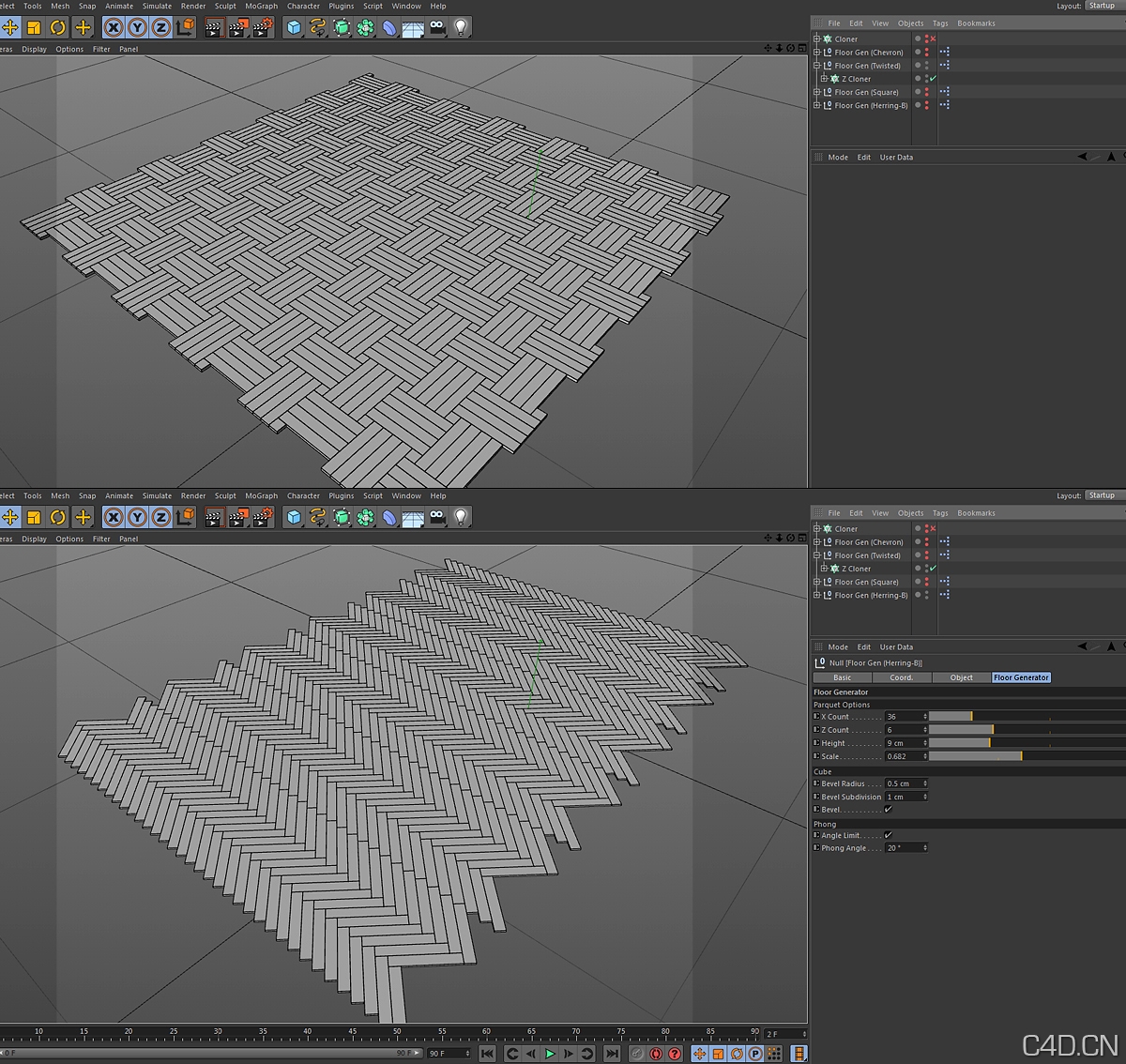Open the MoGraph menu

pos(261,6)
